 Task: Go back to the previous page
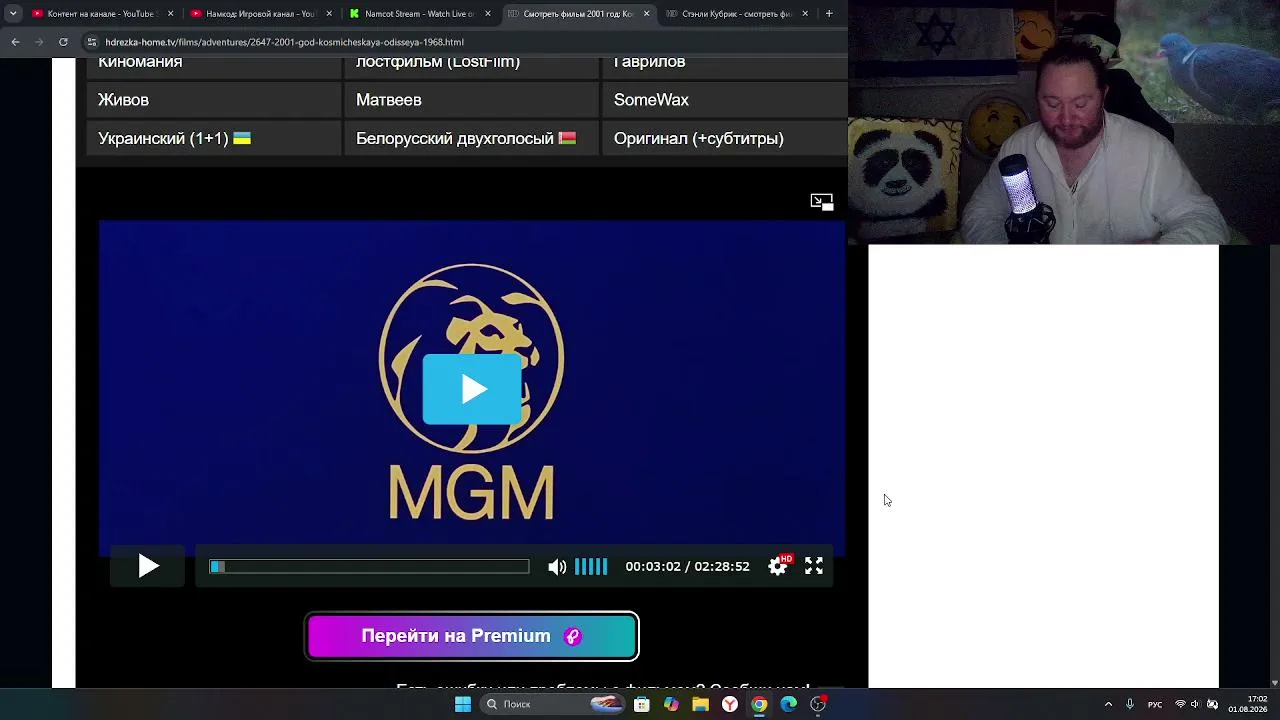(15, 42)
